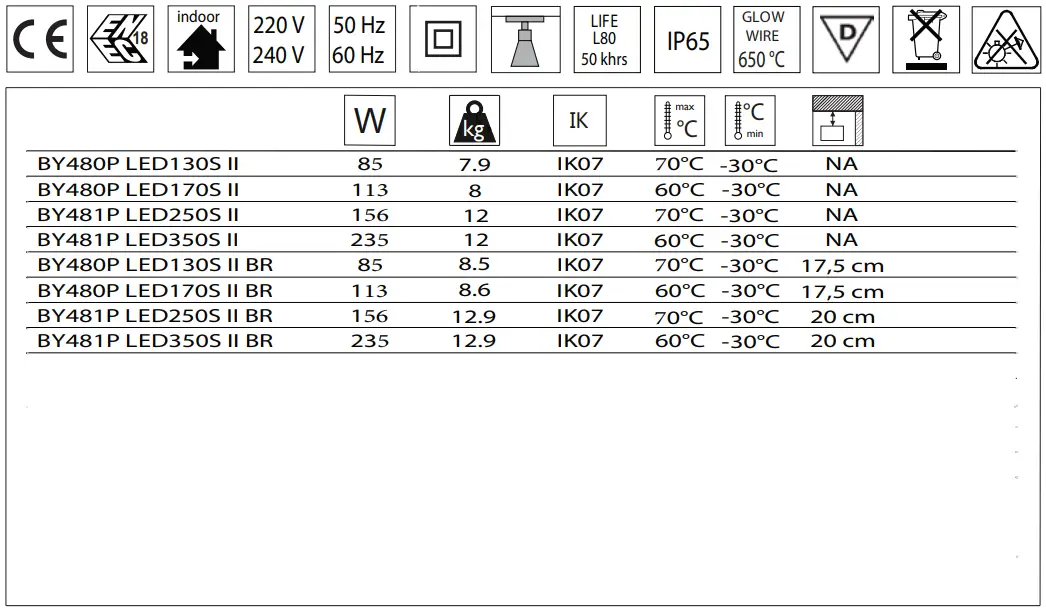The image size is (1046, 612).
Task: Click the IP65 rating icon
Action: (x=687, y=39)
